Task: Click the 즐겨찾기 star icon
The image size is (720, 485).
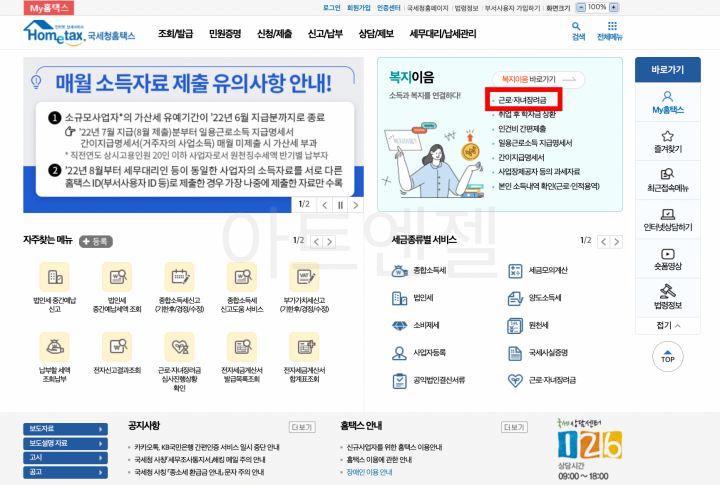Action: 668,136
